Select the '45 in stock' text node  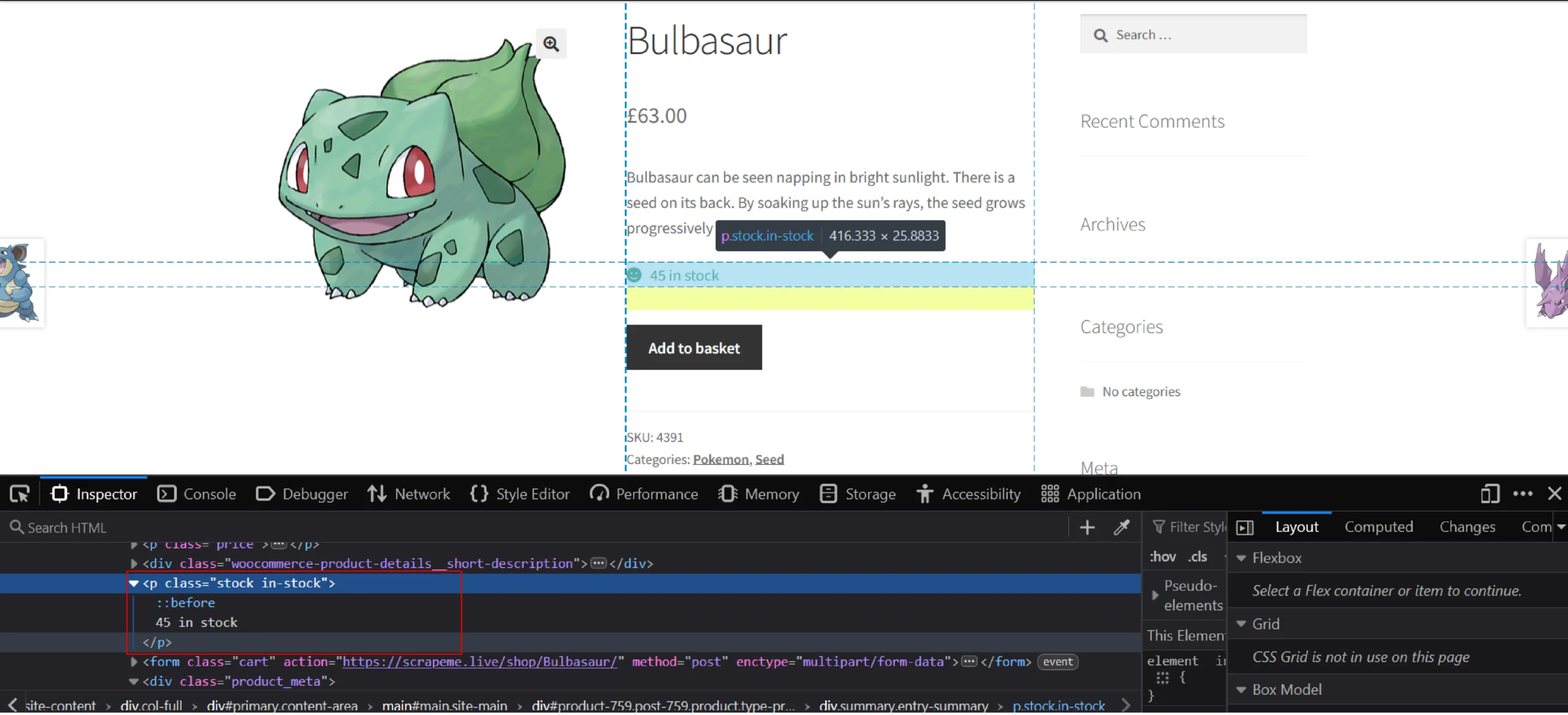[x=197, y=622]
